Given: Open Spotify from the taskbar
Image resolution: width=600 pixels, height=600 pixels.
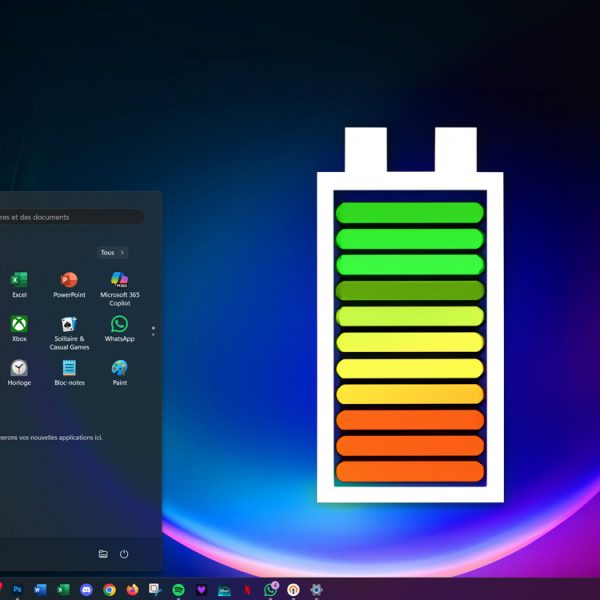Looking at the screenshot, I should click(178, 590).
